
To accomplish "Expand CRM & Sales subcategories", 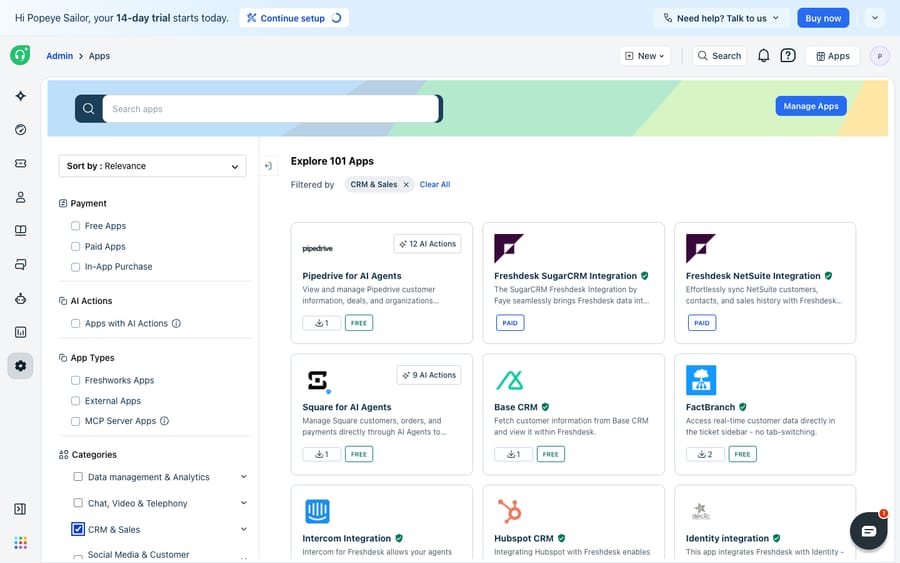I will tap(243, 529).
